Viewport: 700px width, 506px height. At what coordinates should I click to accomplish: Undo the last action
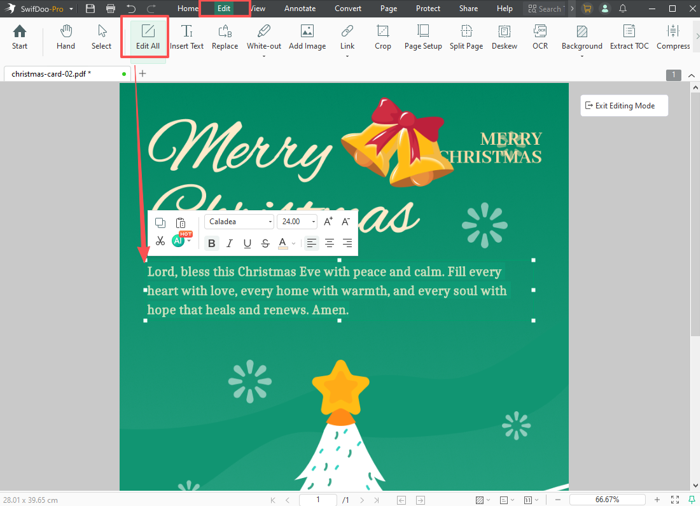(x=131, y=8)
